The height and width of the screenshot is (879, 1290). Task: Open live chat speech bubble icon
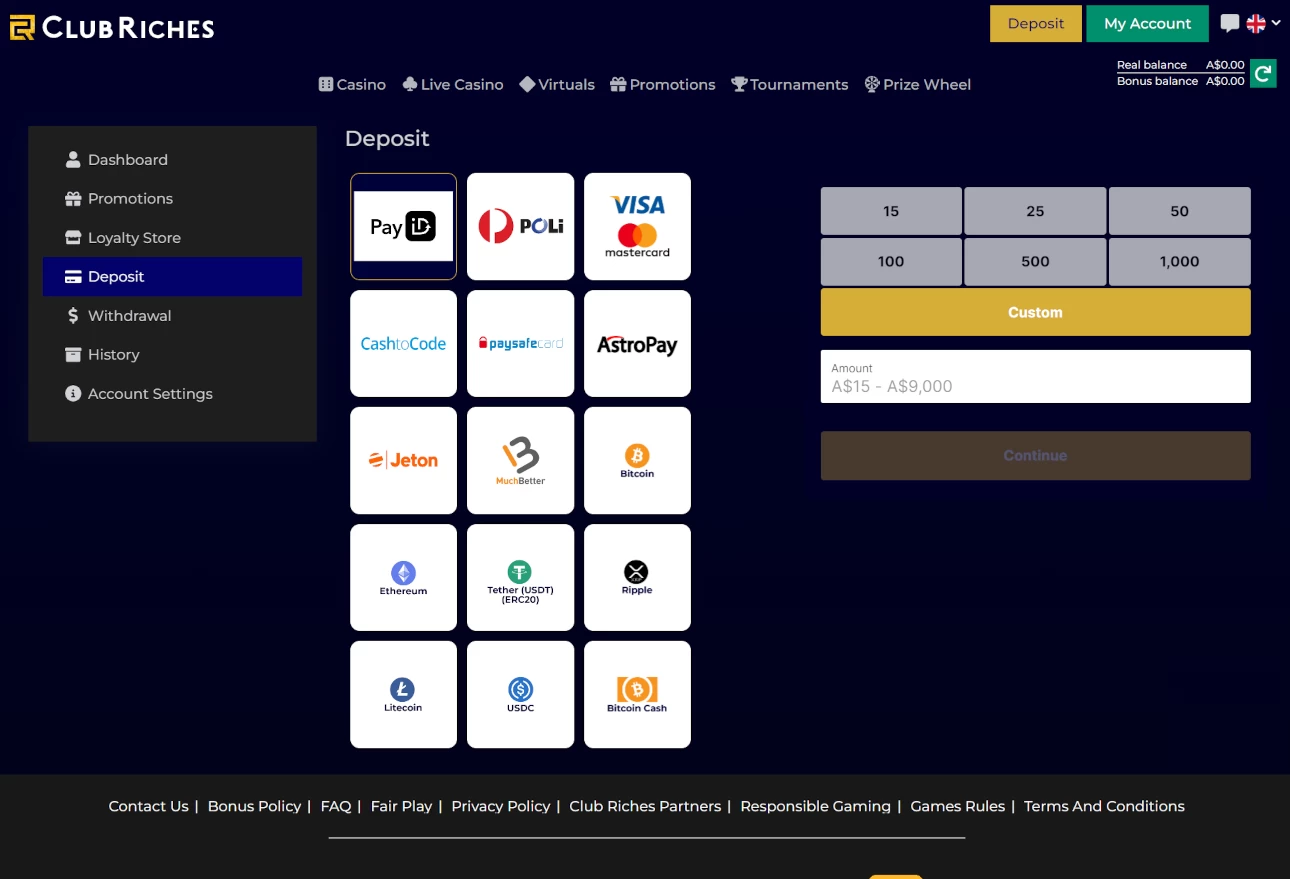(x=1230, y=23)
